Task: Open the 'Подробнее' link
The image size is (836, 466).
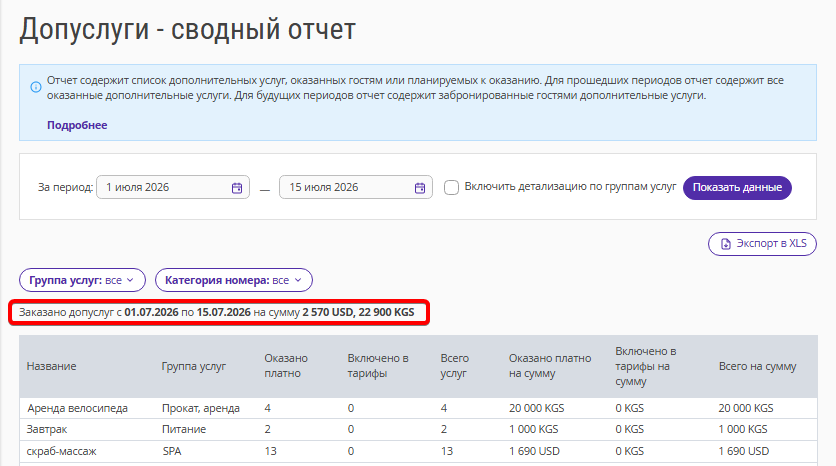Action: pyautogui.click(x=77, y=125)
